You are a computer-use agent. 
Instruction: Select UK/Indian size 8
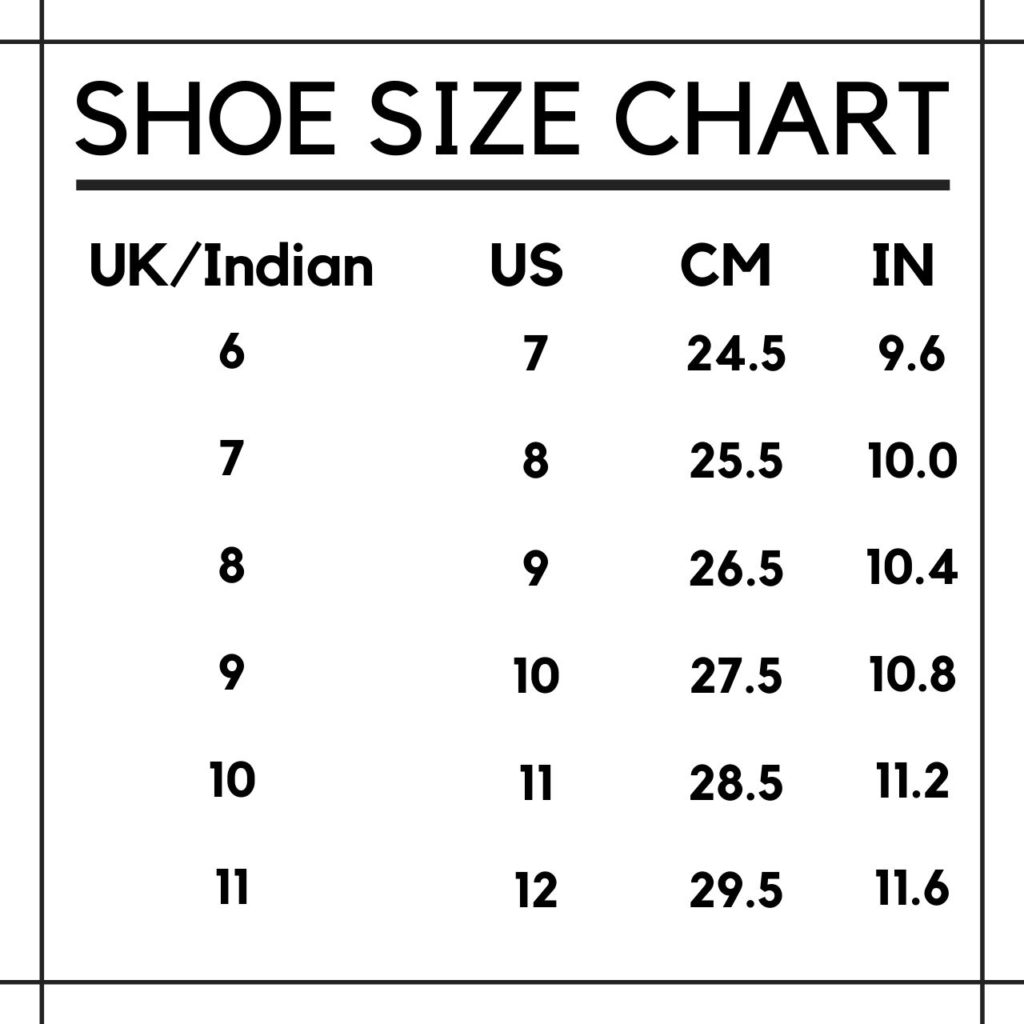point(231,566)
